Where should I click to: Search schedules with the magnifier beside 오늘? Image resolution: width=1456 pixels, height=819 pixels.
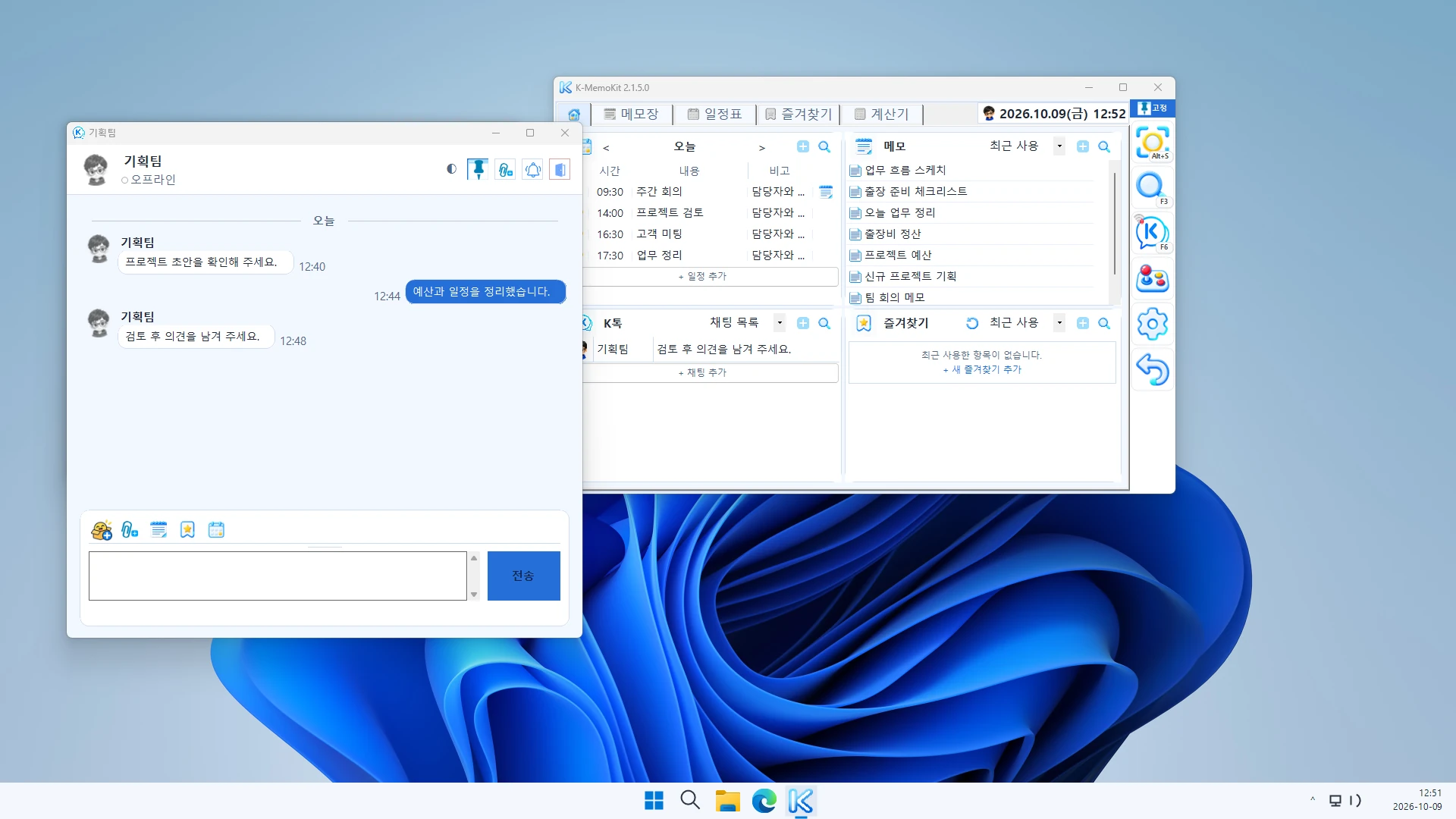824,147
